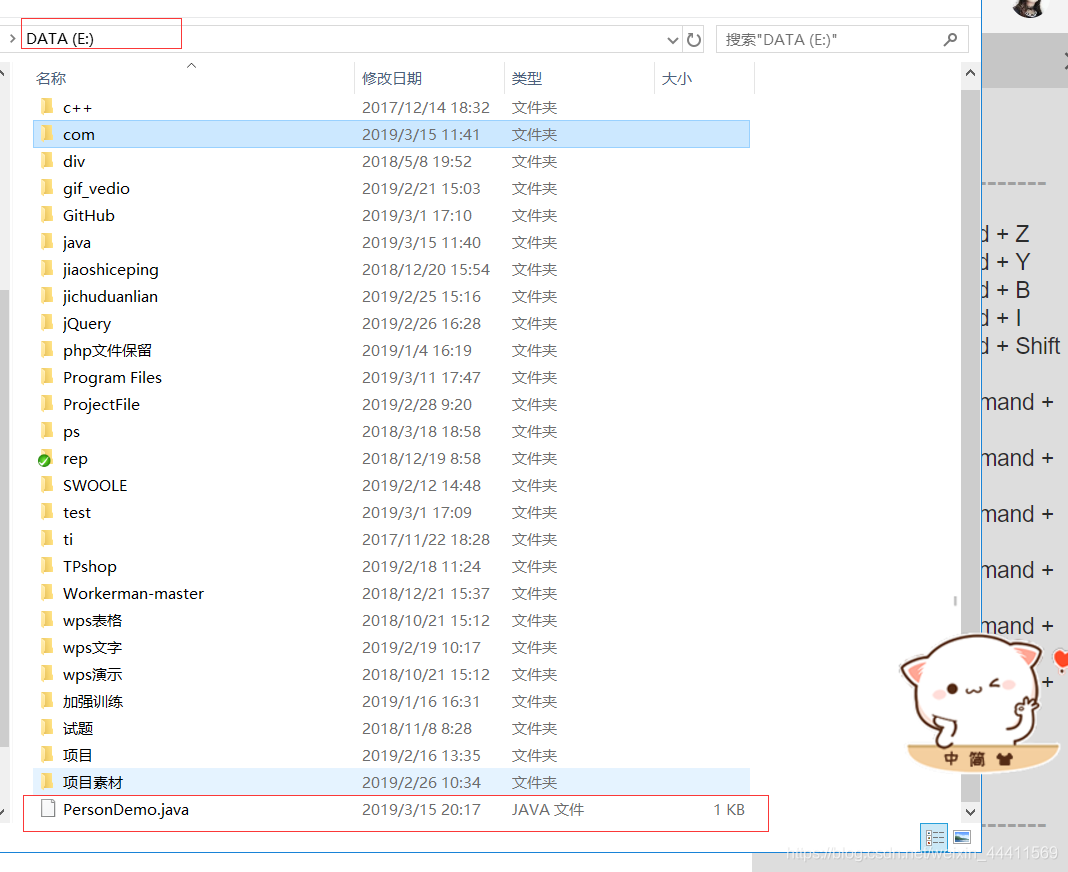Click the jQuery folder icon
This screenshot has height=872, width=1068.
tap(47, 323)
